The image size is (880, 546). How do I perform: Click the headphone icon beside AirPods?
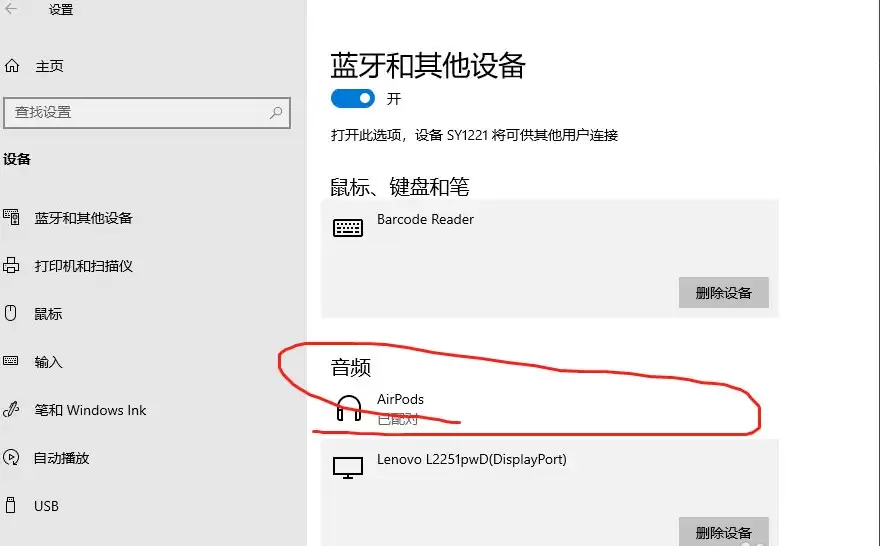[348, 408]
